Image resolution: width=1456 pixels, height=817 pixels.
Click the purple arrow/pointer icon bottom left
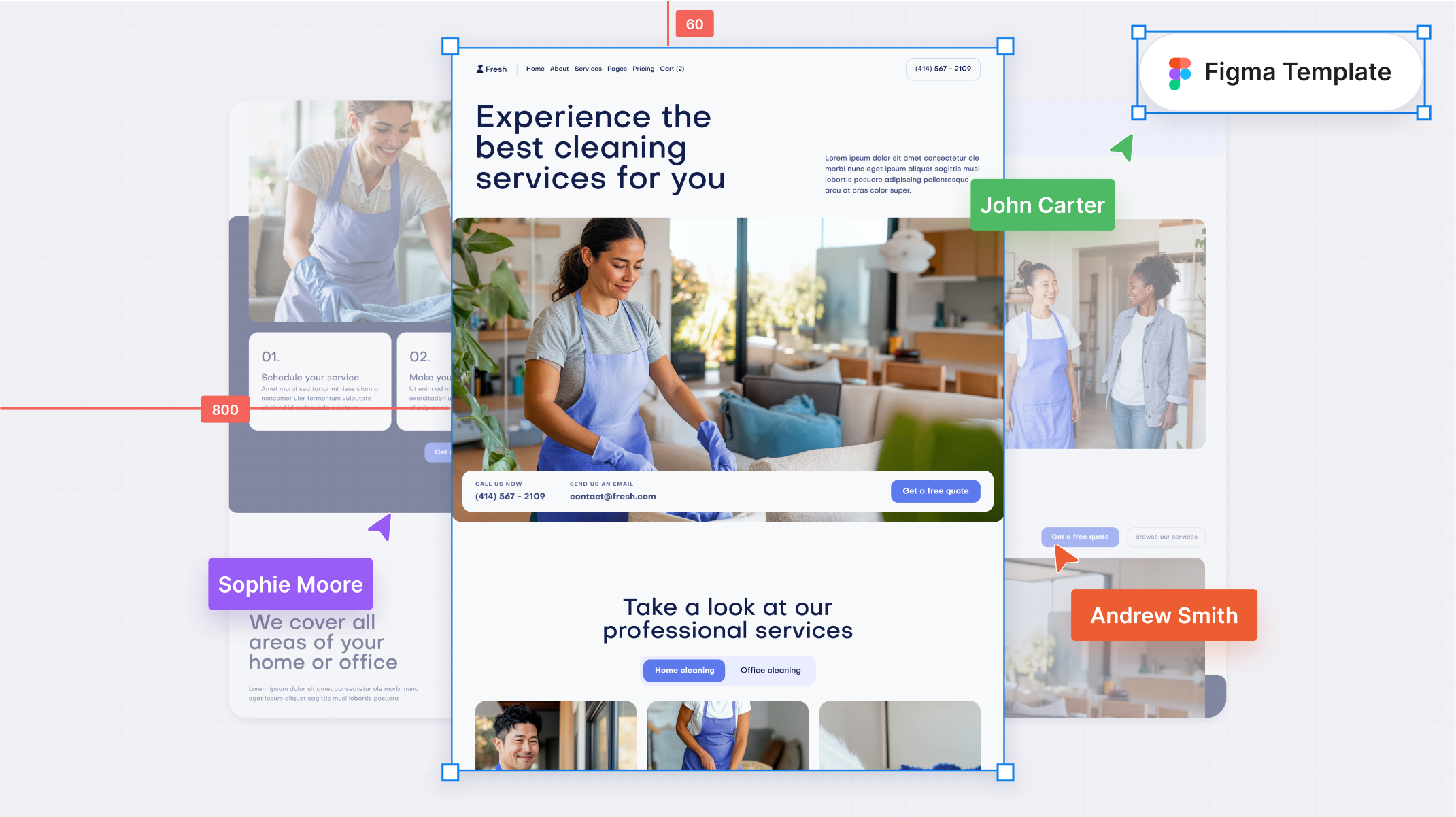coord(381,528)
